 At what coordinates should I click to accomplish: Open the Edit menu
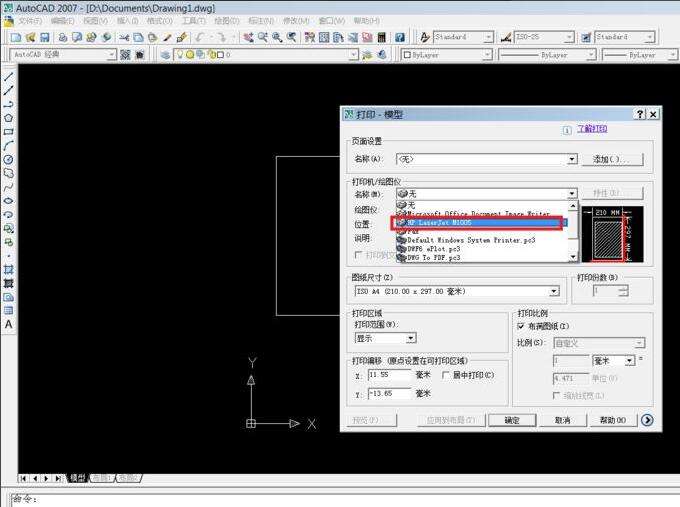pos(62,21)
